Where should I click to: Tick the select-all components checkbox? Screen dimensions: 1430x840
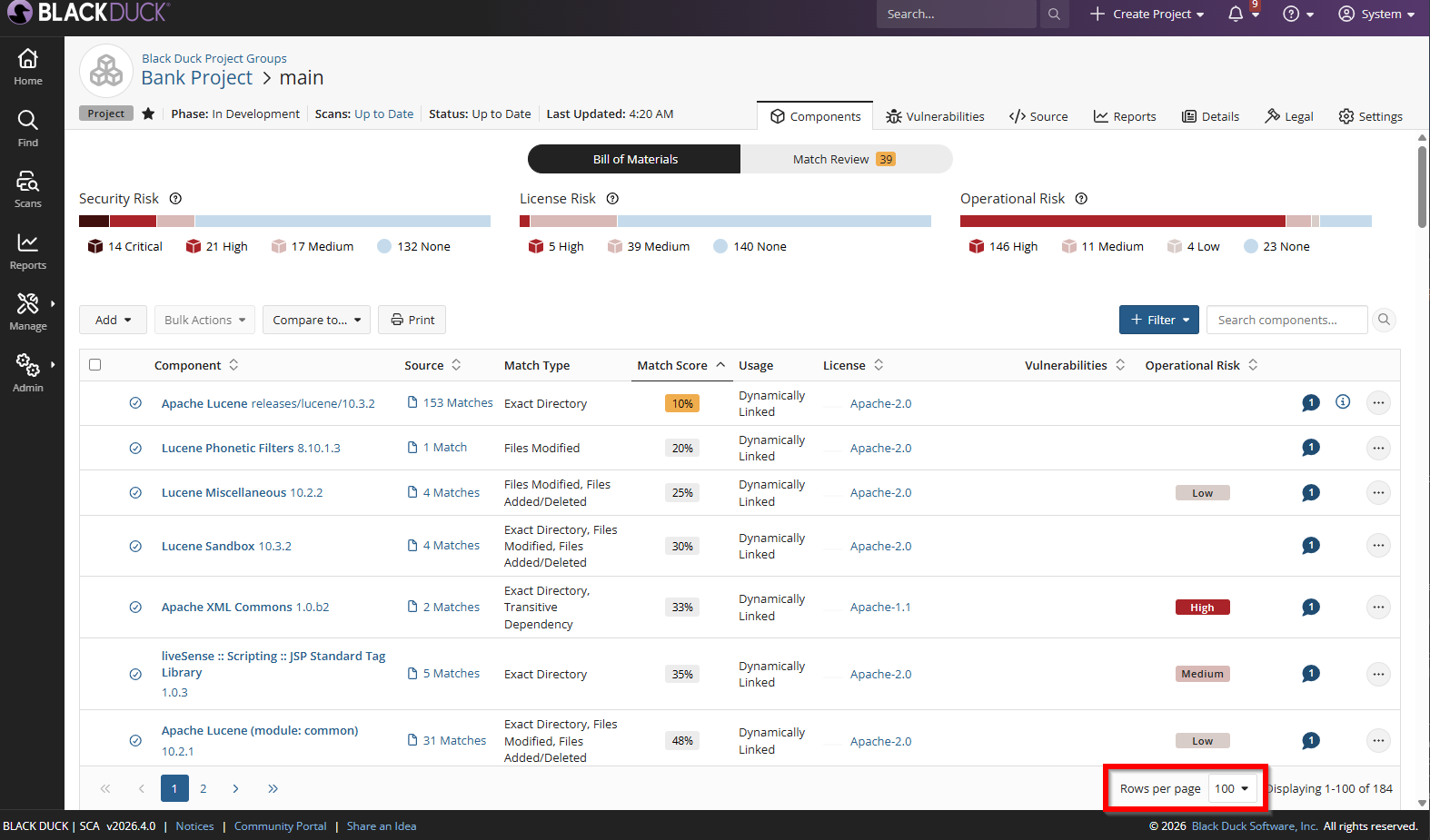[x=95, y=365]
